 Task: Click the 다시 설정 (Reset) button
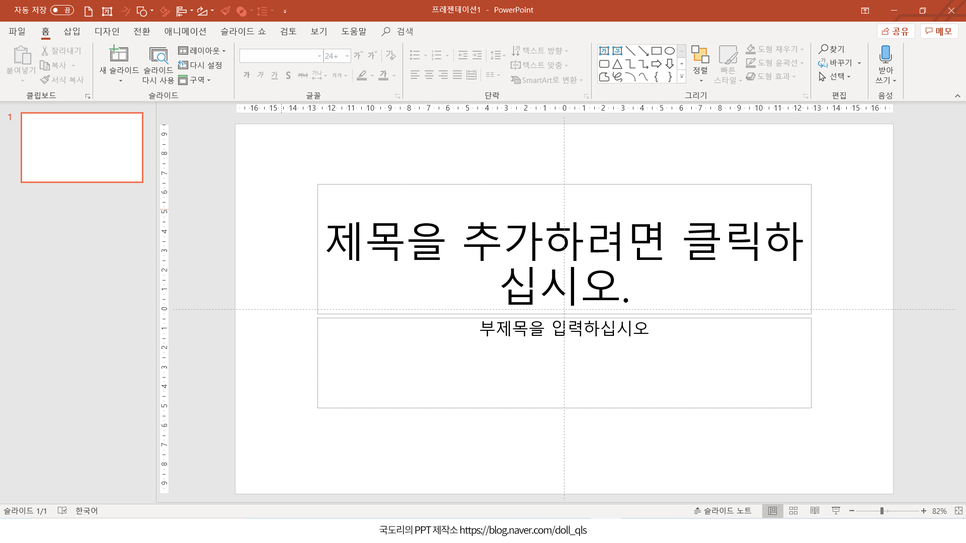200,65
